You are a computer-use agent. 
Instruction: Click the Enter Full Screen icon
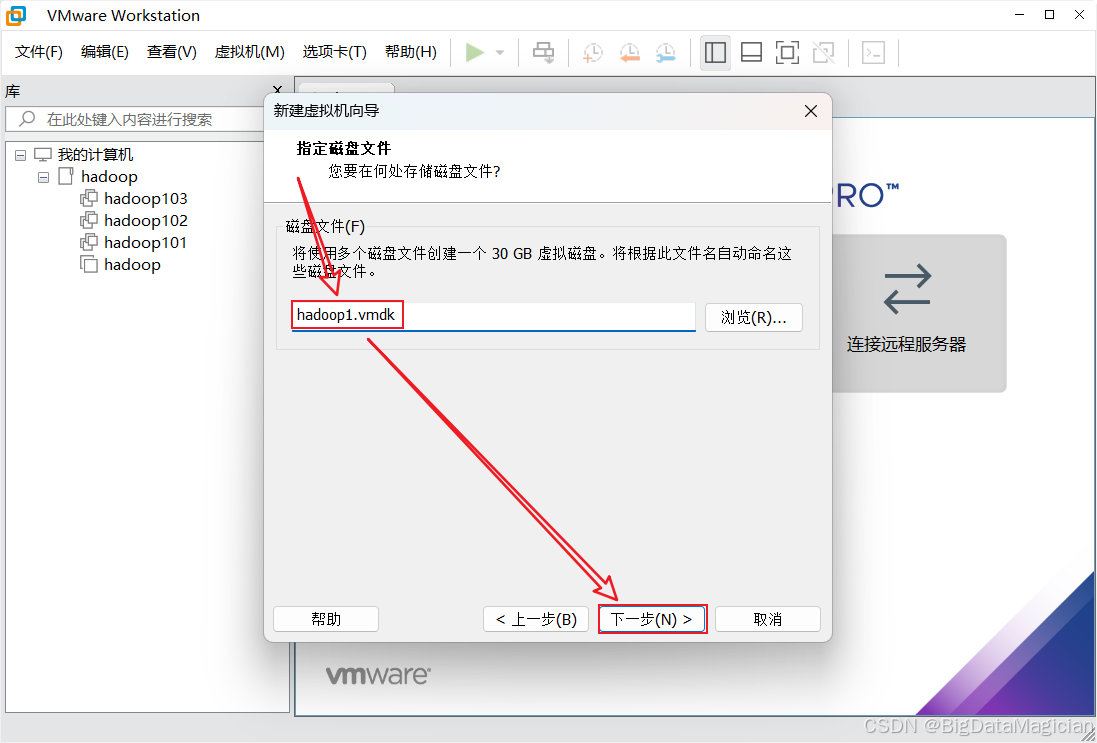click(788, 52)
